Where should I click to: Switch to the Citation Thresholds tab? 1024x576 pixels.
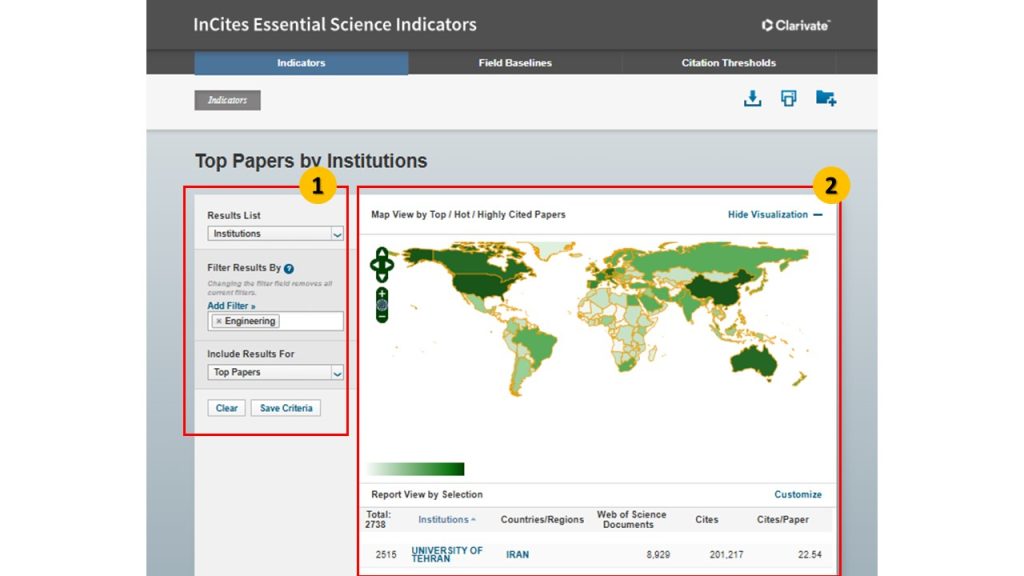tap(729, 63)
